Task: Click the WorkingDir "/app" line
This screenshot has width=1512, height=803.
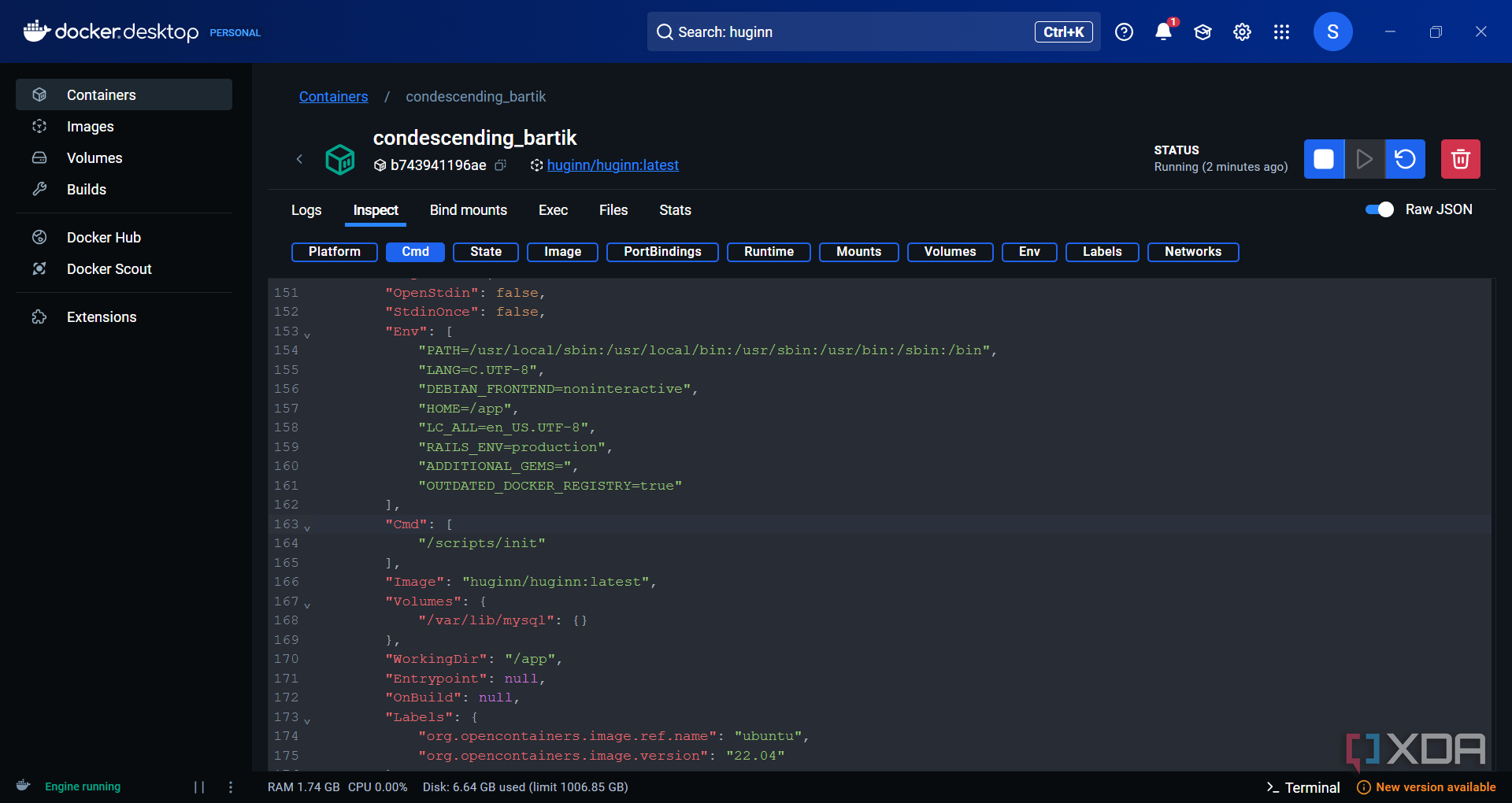Action: 474,659
